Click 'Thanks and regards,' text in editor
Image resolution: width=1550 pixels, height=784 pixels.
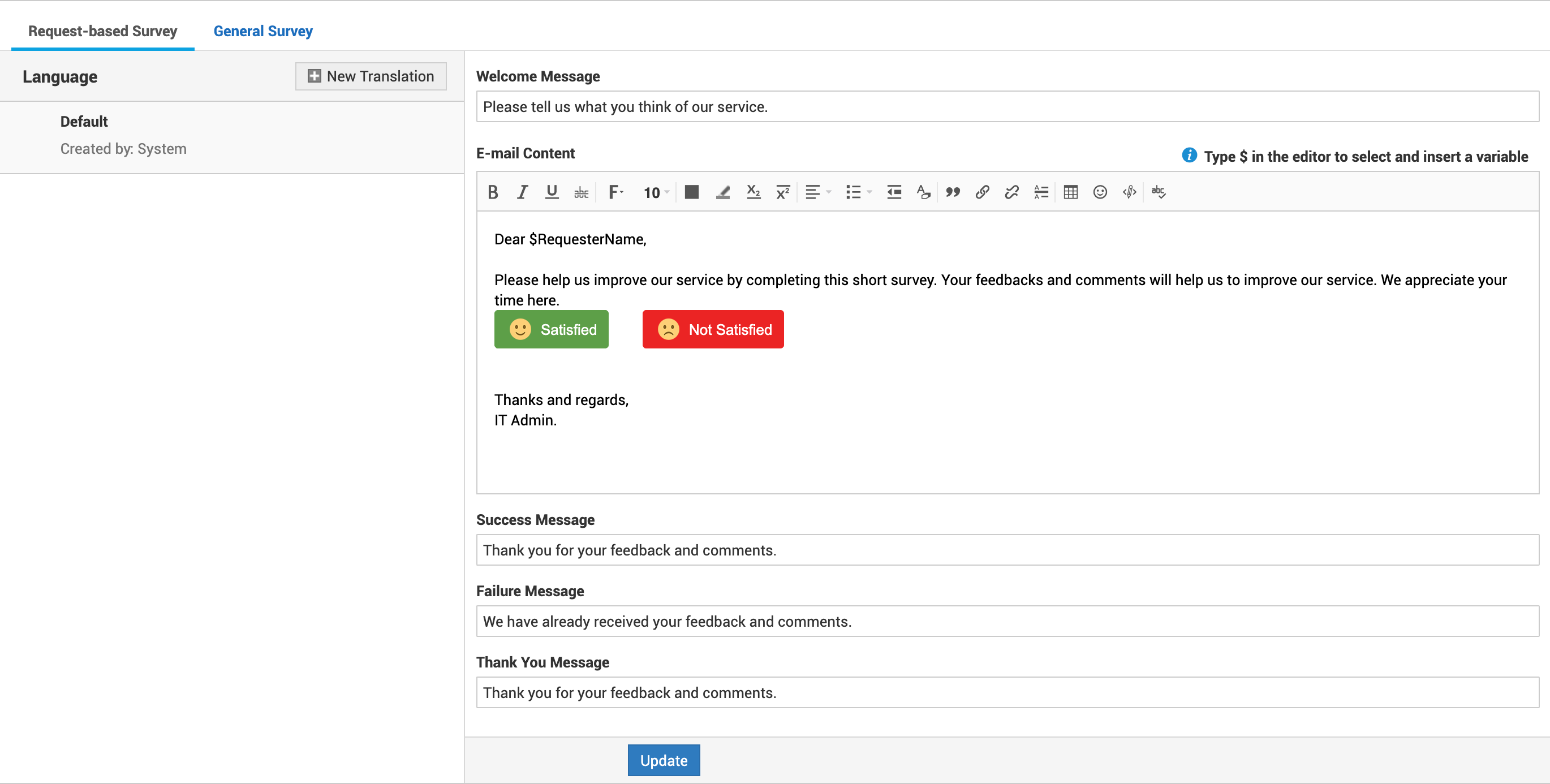pyautogui.click(x=561, y=400)
